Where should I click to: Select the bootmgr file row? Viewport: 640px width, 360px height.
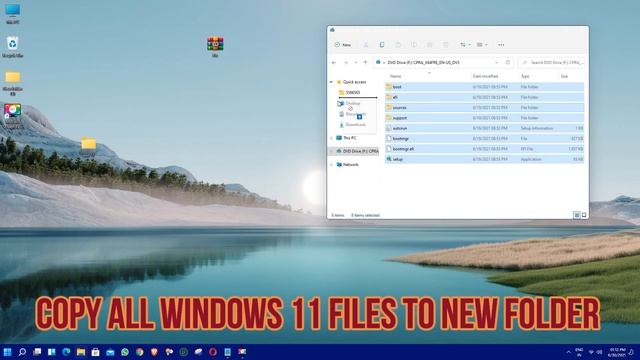[x=484, y=138]
